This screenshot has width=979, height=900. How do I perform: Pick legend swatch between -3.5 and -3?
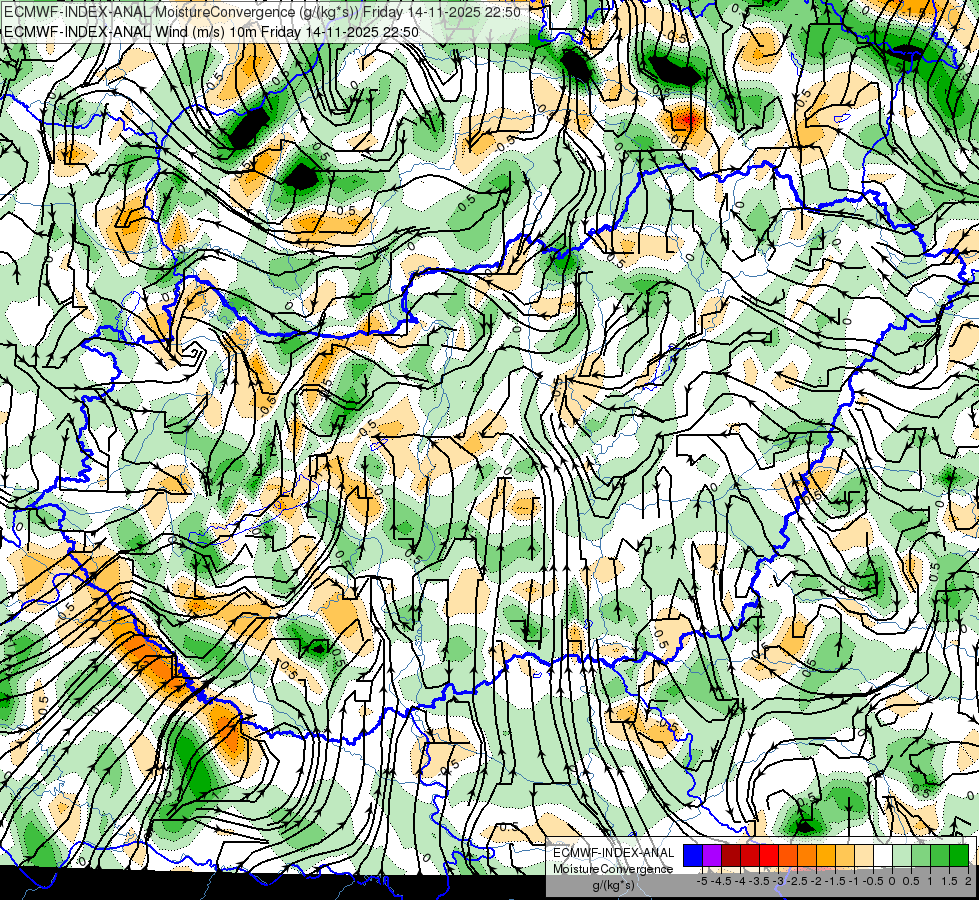(x=769, y=856)
